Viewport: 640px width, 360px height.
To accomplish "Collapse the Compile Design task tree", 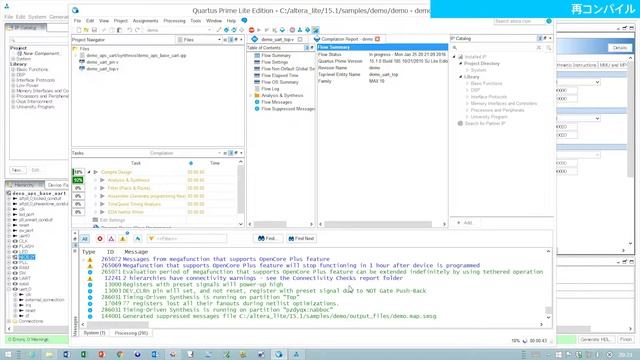I will pos(89,172).
